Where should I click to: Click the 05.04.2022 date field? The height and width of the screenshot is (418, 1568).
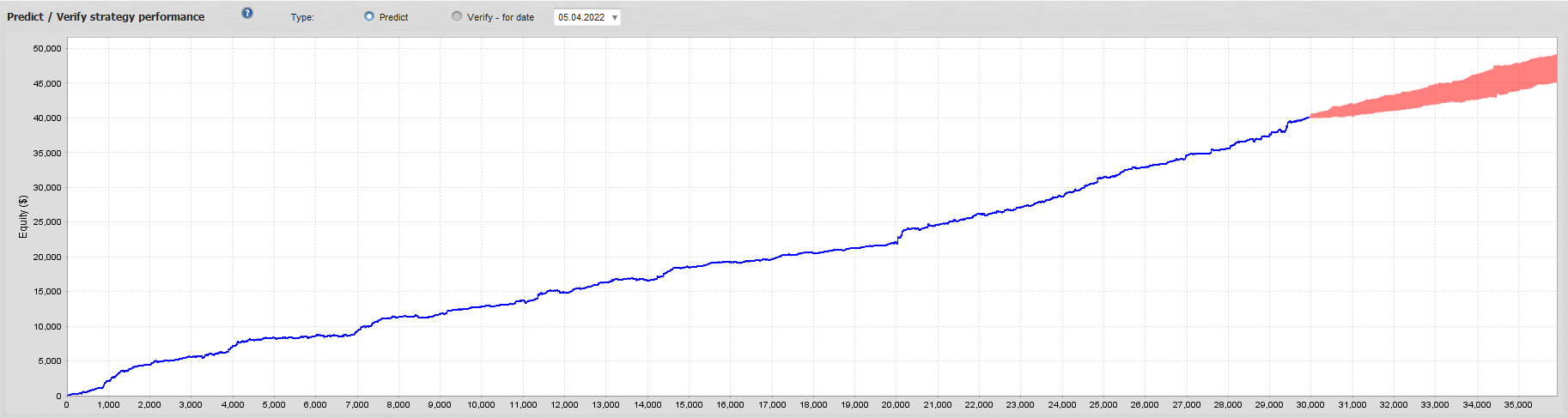pyautogui.click(x=581, y=17)
